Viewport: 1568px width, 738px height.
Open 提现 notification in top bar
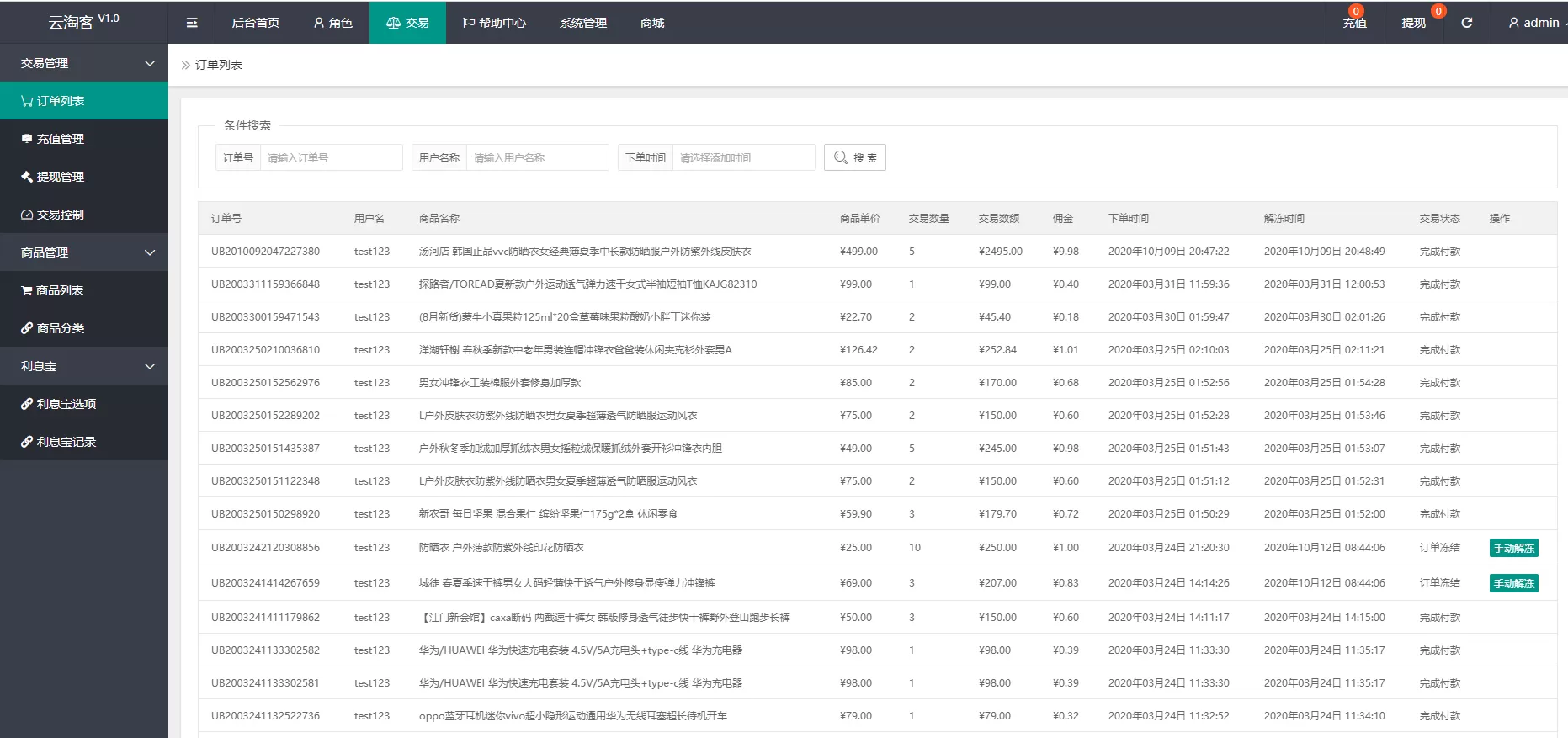1413,23
